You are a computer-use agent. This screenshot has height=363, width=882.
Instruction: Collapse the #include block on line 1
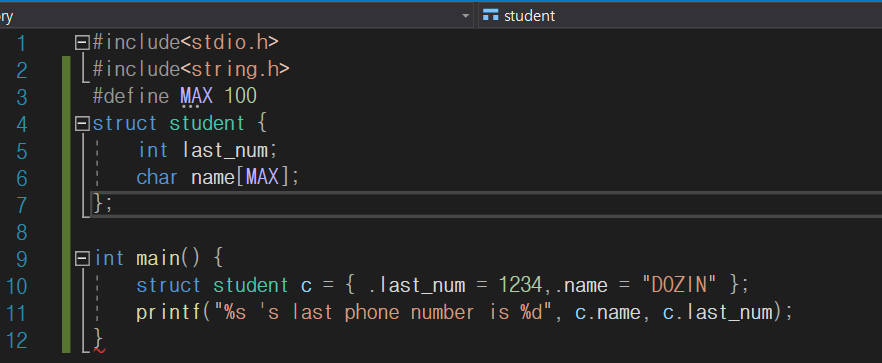coord(82,42)
